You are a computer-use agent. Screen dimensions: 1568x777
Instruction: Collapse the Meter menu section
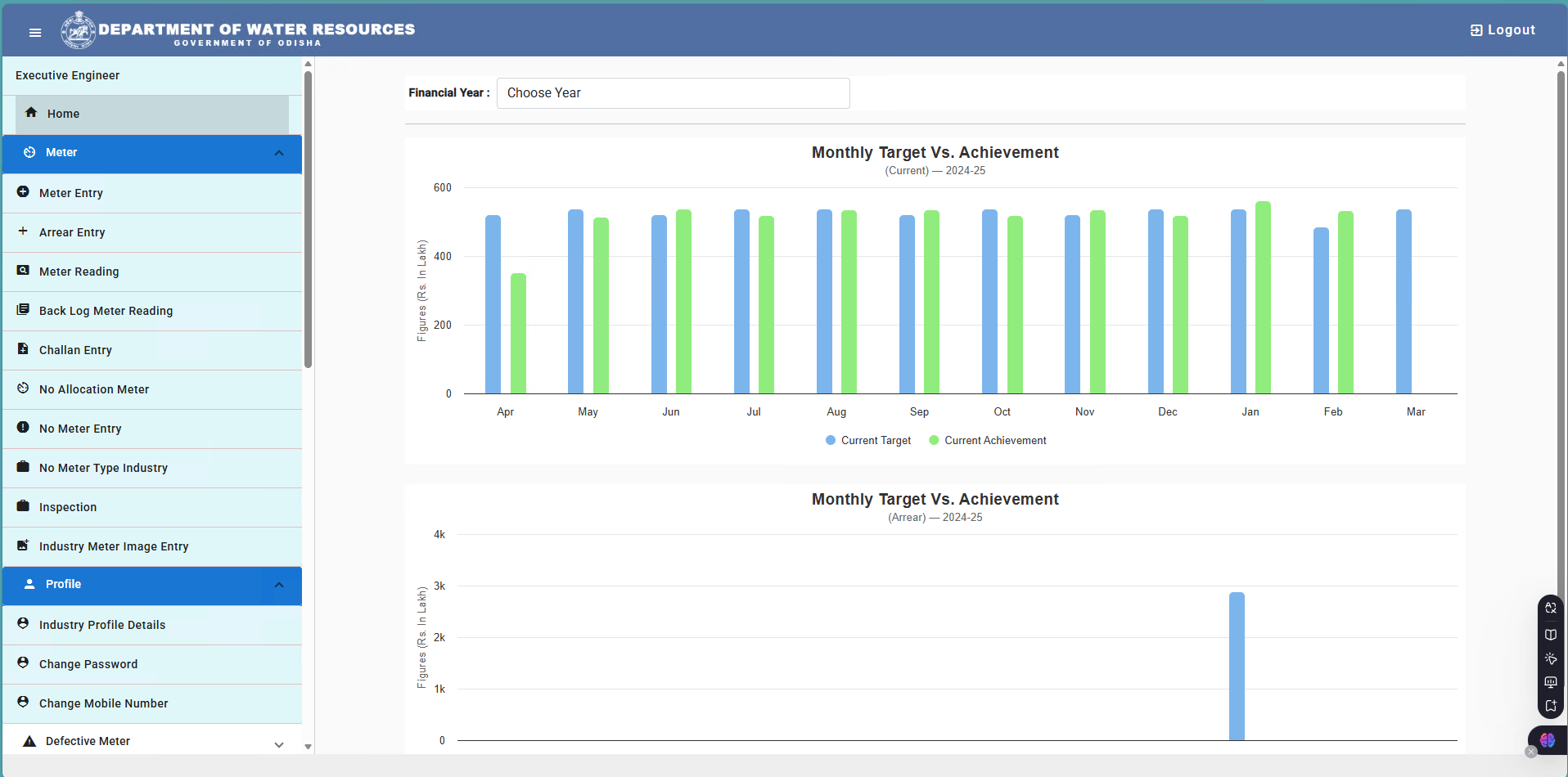pyautogui.click(x=279, y=153)
